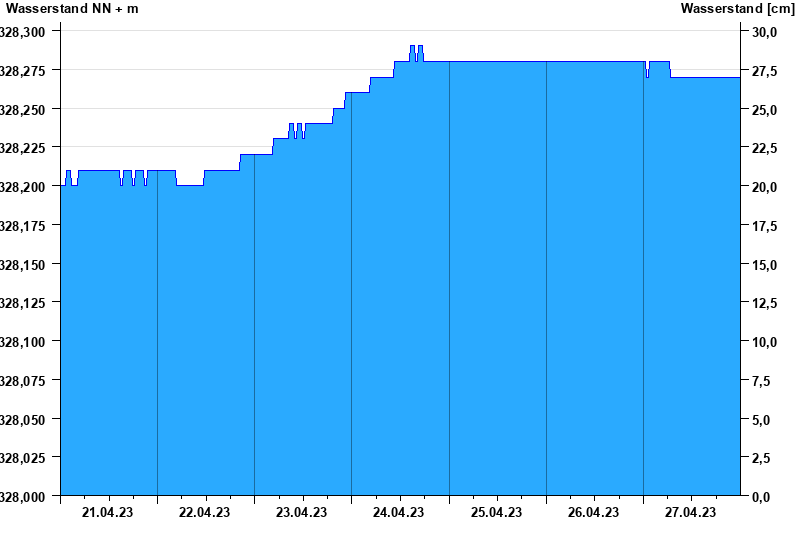The height and width of the screenshot is (550, 800).
Task: Click the 328,075 left axis value
Action: tap(22, 381)
